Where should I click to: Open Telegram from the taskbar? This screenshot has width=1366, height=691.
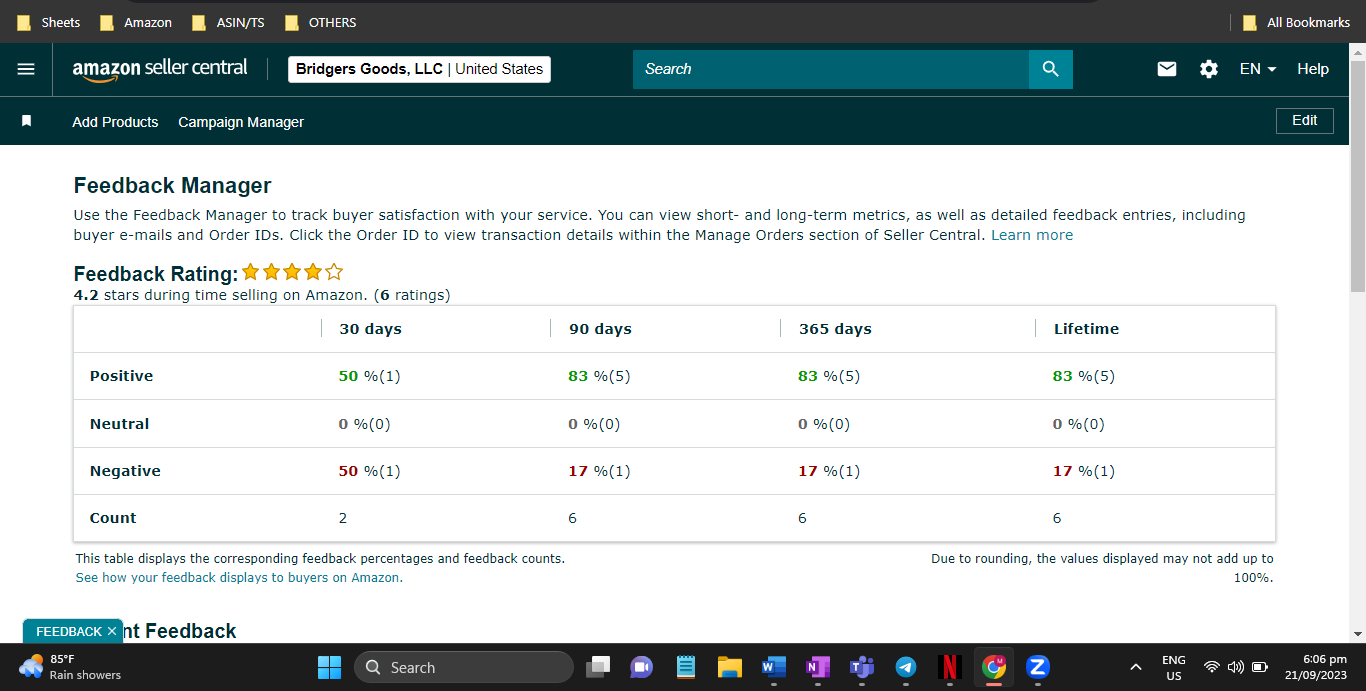tap(906, 667)
